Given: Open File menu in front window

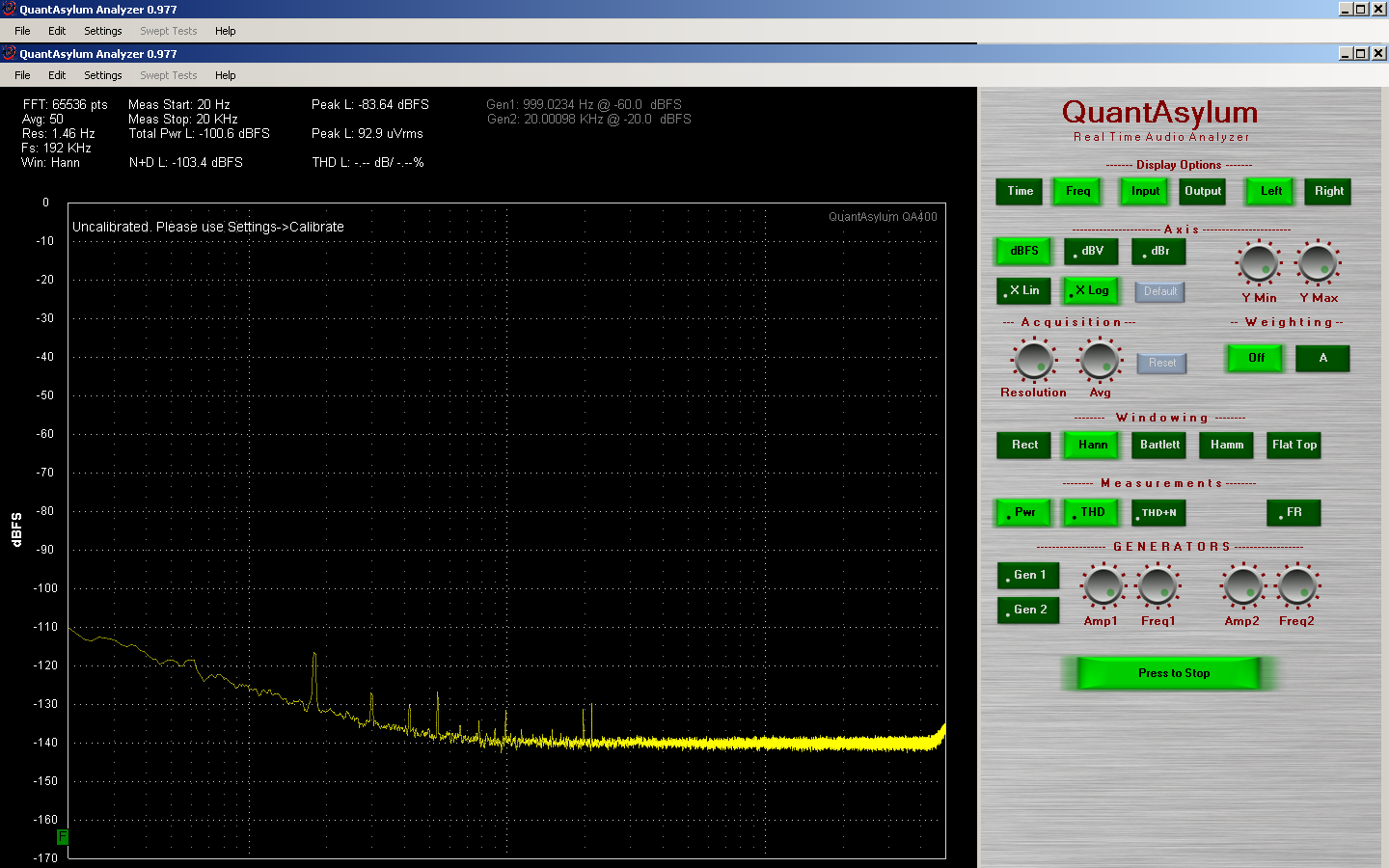Looking at the screenshot, I should (x=22, y=75).
